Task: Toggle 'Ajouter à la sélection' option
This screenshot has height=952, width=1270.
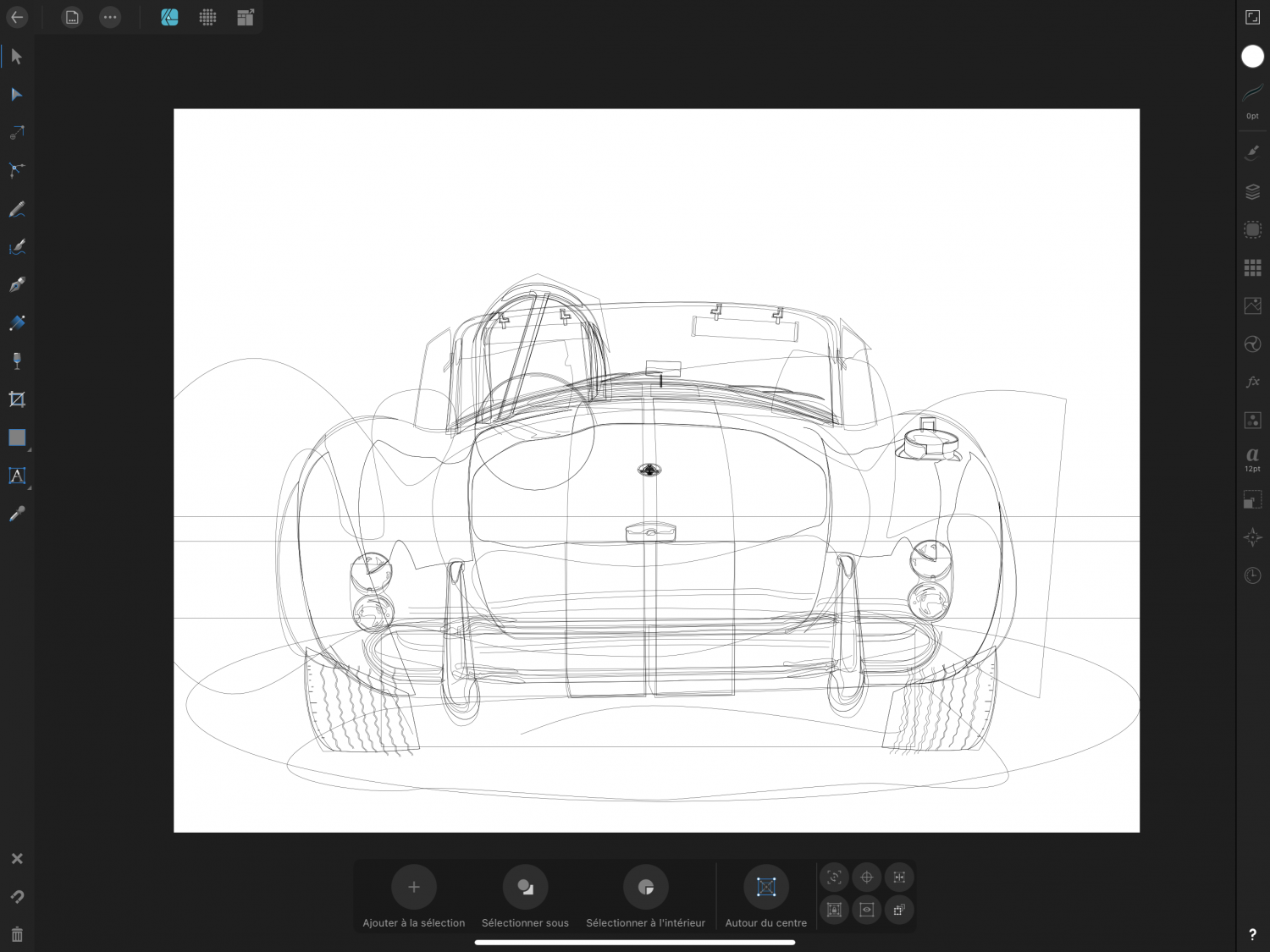Action: pos(413,887)
